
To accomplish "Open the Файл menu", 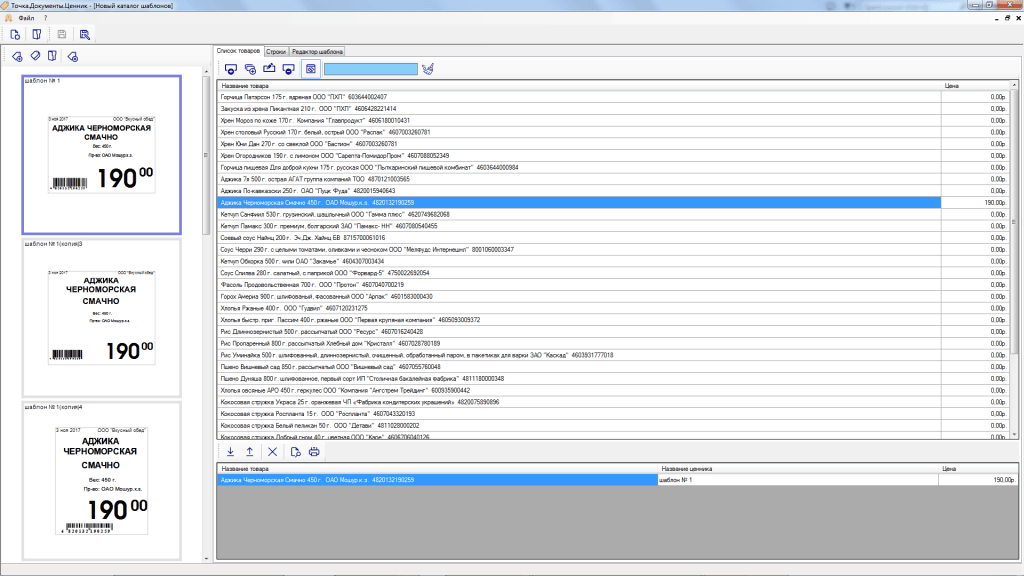I will point(26,18).
